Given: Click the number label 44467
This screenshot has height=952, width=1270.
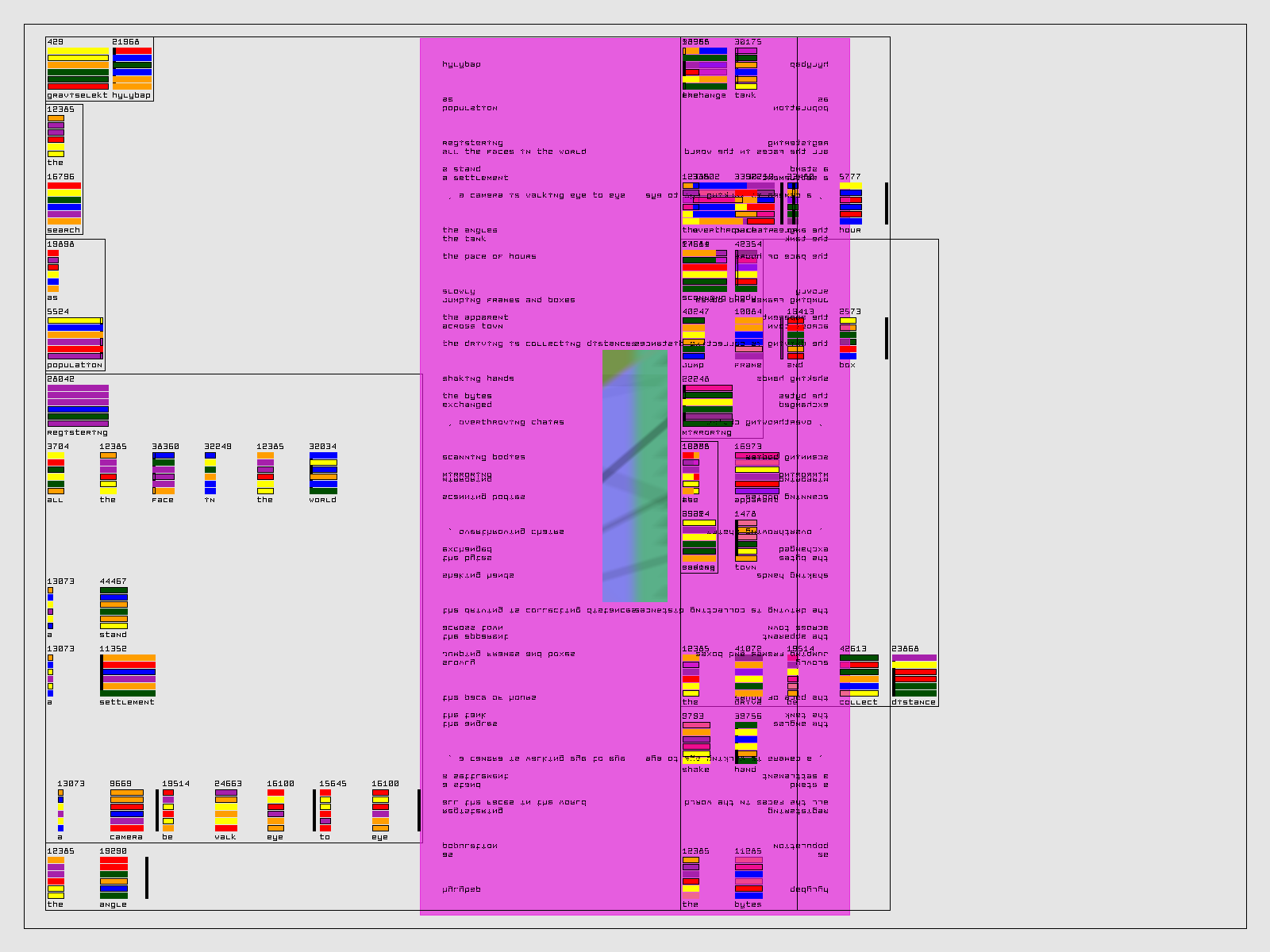Looking at the screenshot, I should tap(113, 582).
